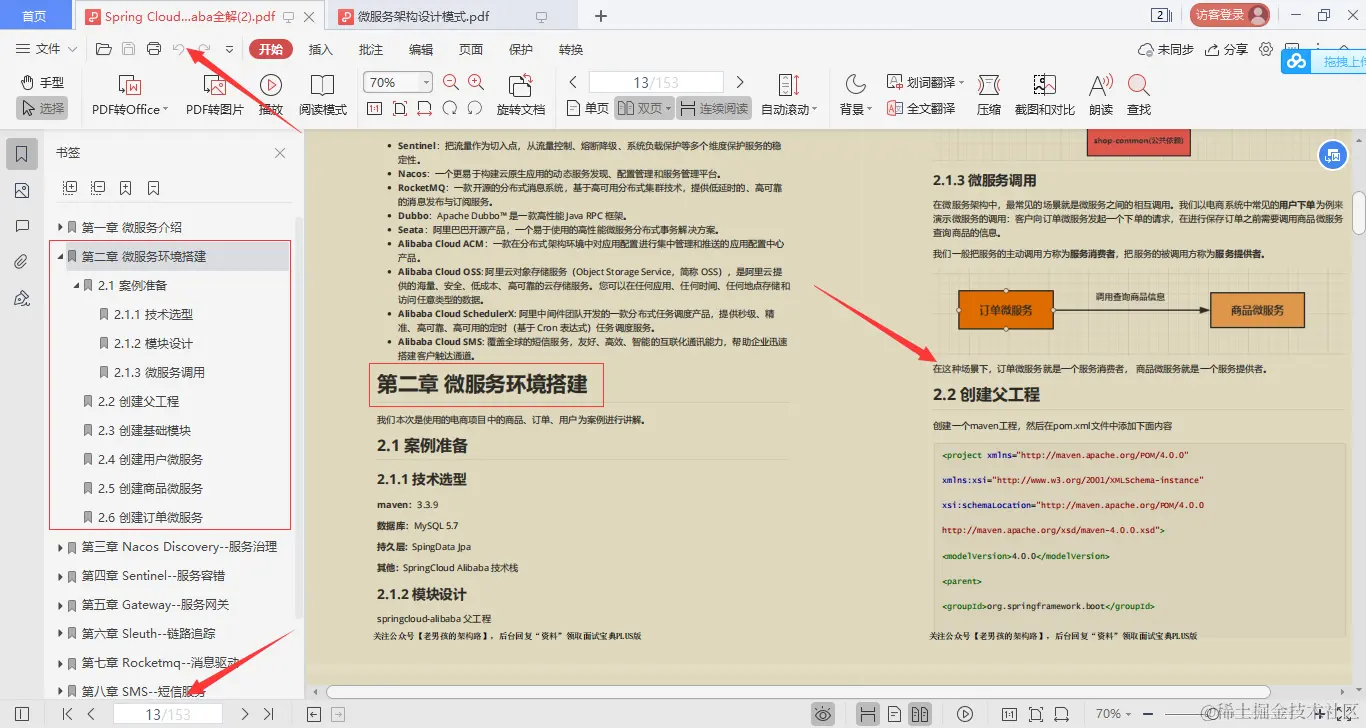This screenshot has width=1366, height=728.
Task: Open the 批注 annotation ribbon tab
Action: pos(370,48)
